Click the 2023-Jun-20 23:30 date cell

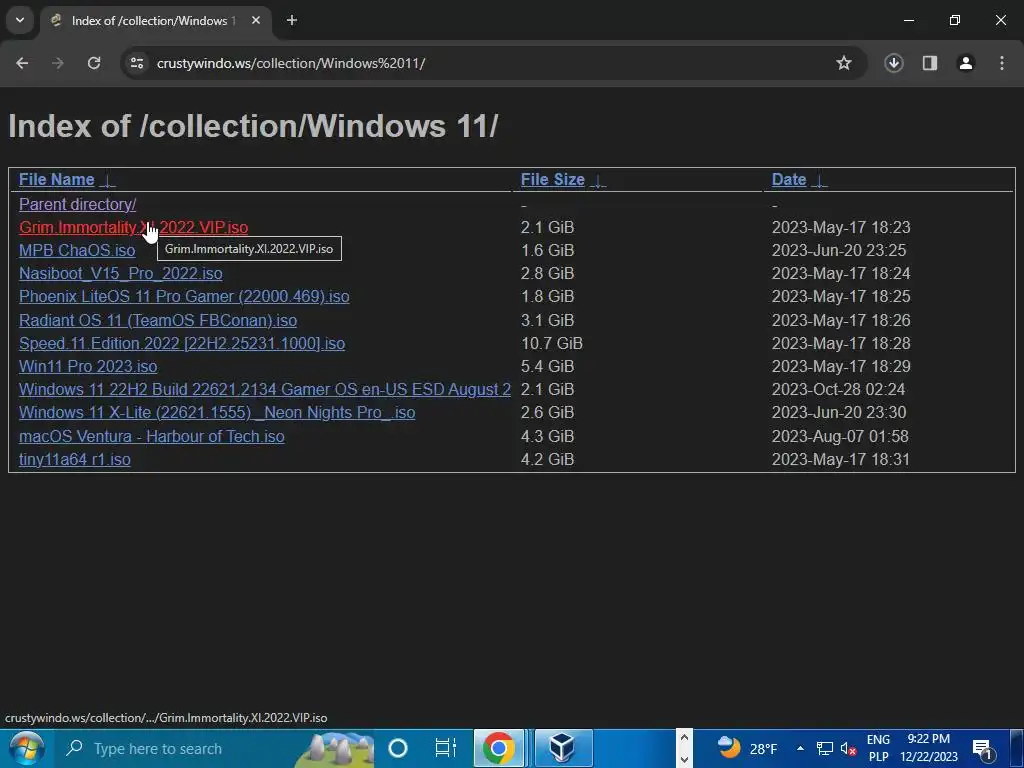(839, 413)
